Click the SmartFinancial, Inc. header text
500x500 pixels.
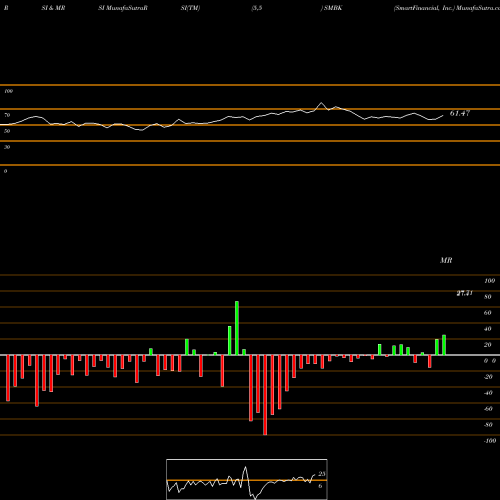tap(424, 8)
